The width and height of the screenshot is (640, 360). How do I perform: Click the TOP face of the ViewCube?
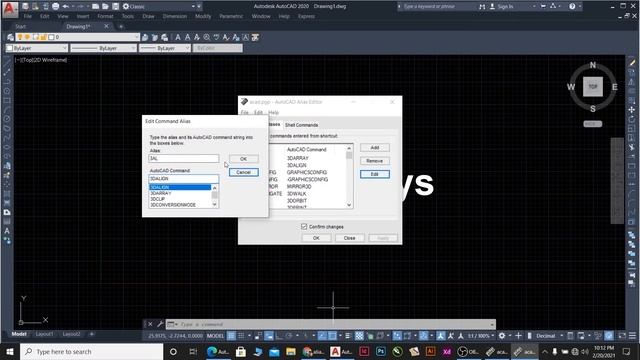point(593,87)
